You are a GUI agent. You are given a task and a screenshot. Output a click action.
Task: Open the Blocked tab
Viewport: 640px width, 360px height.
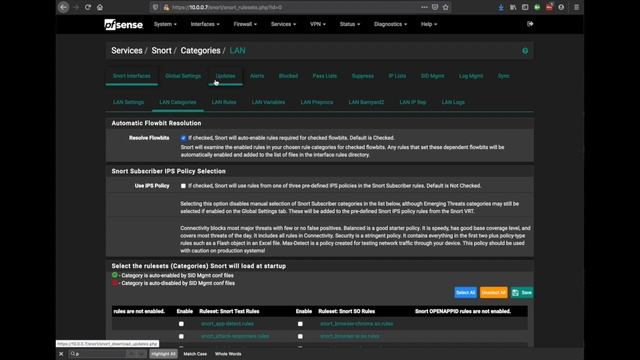[x=288, y=76]
